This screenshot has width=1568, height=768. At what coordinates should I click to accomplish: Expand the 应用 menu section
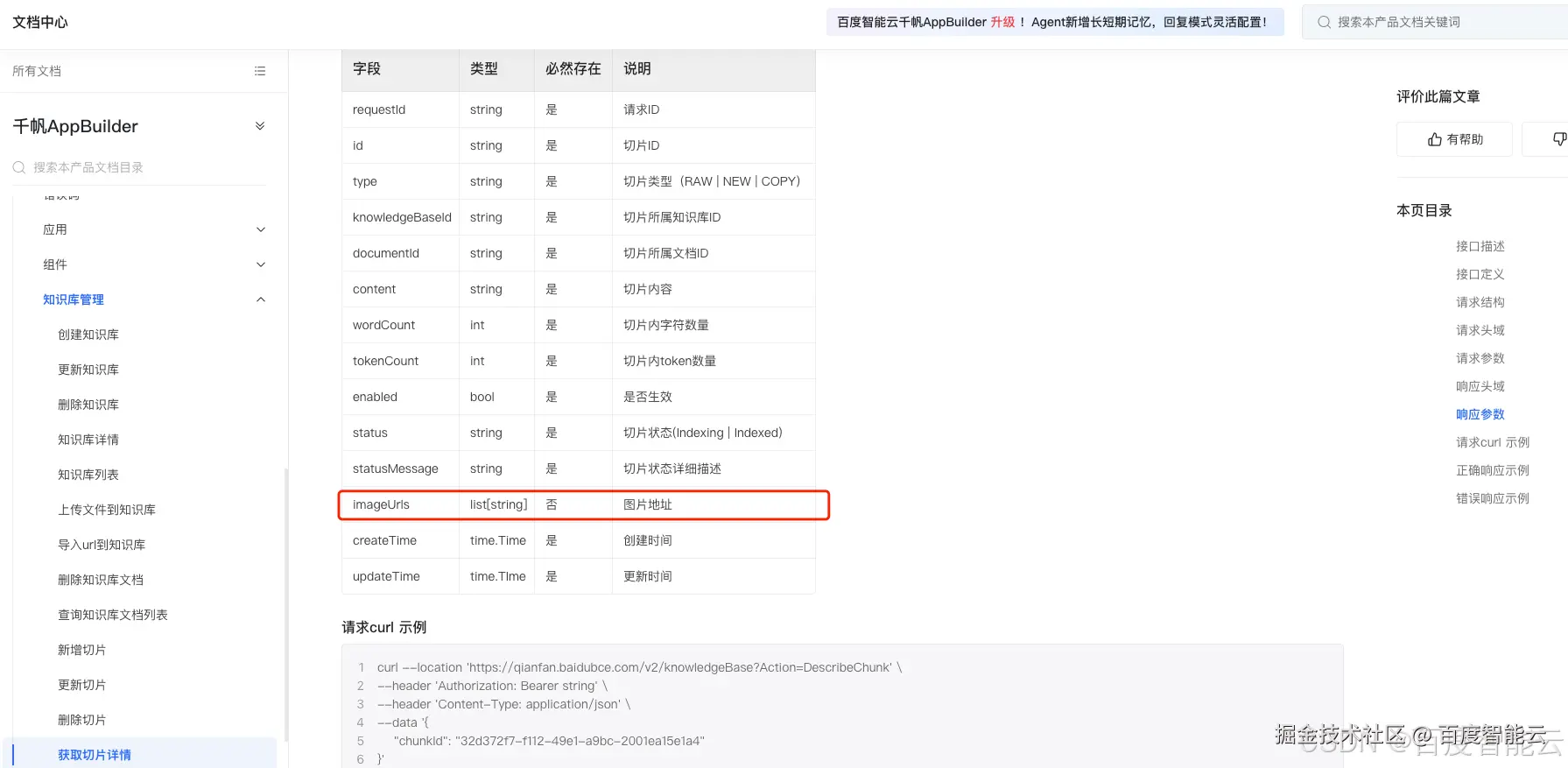[x=260, y=229]
